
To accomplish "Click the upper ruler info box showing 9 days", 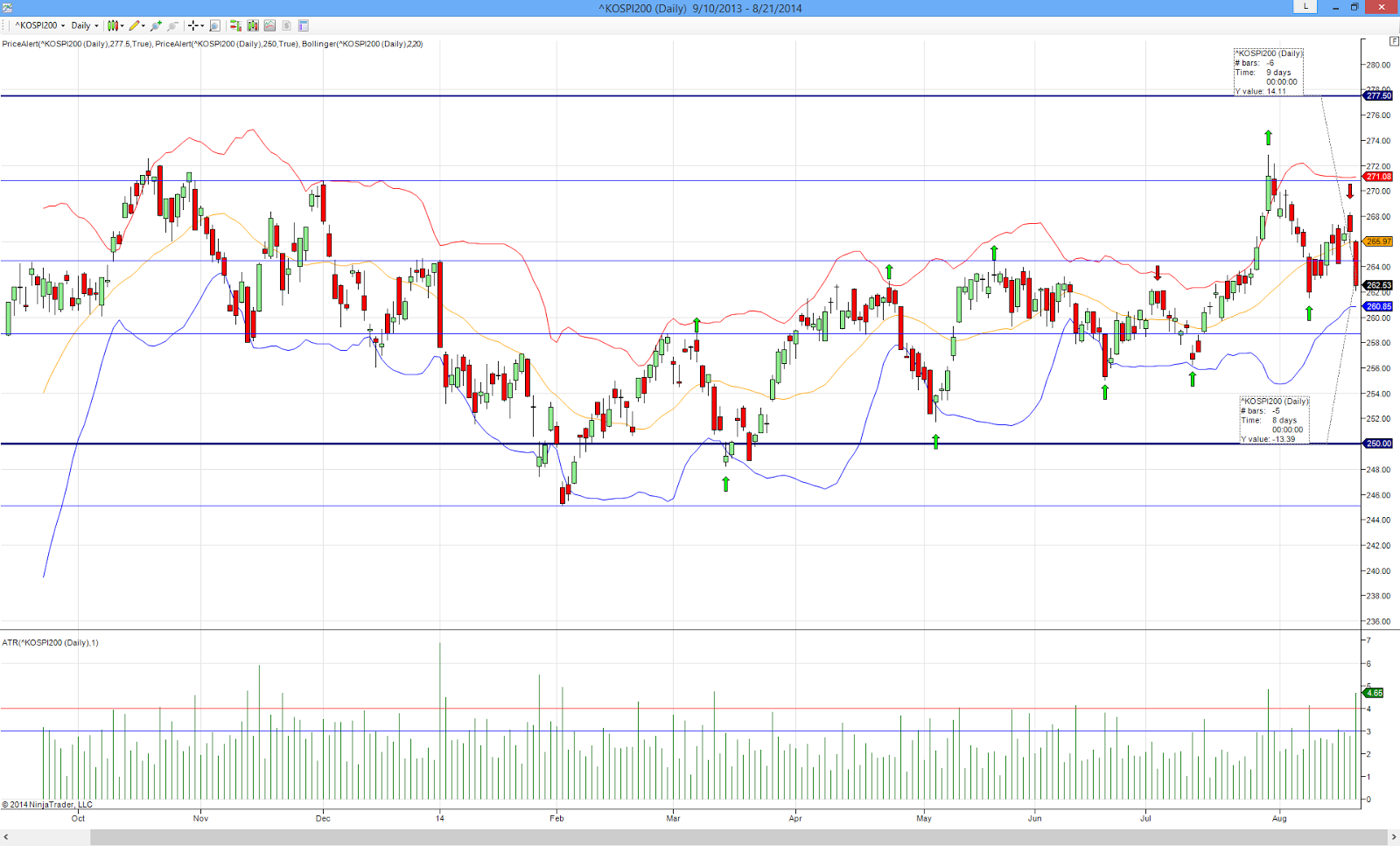I will (x=1269, y=73).
